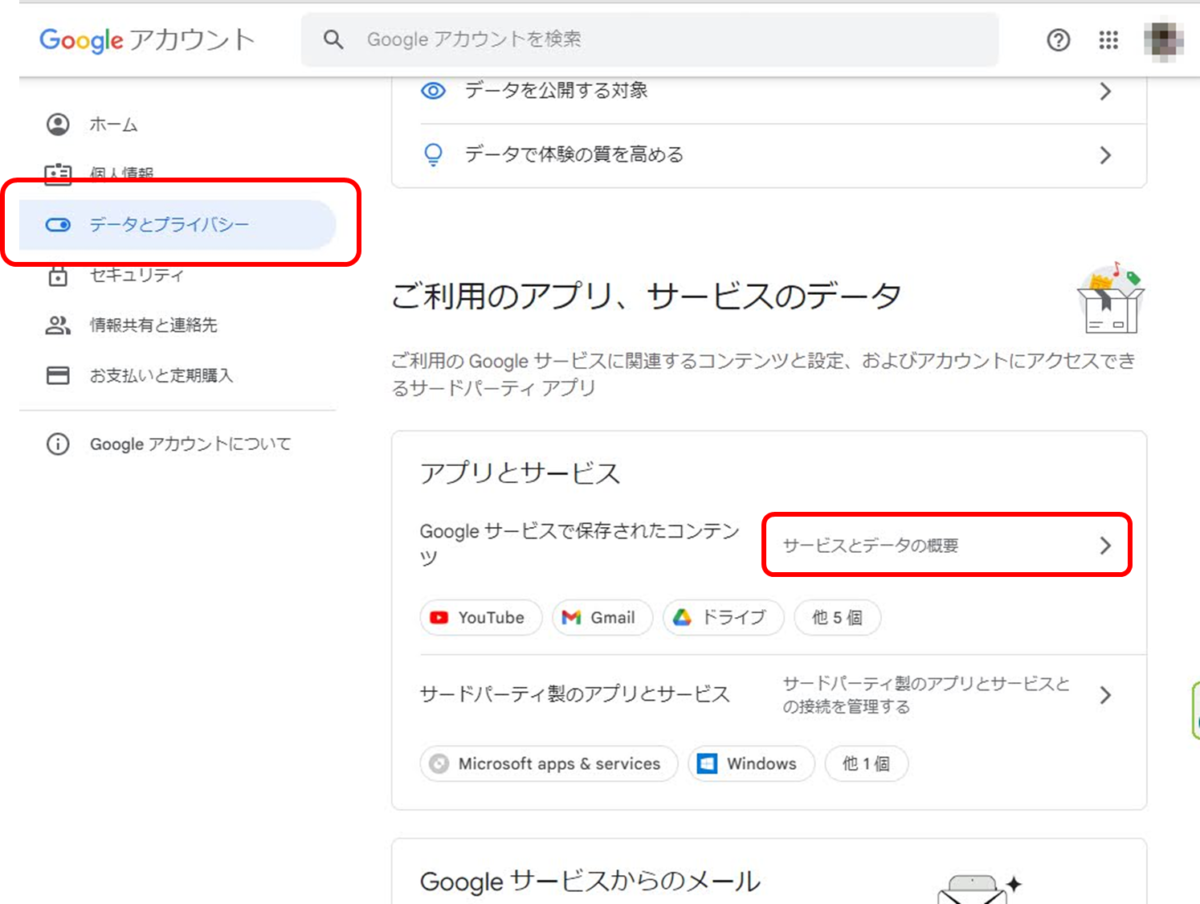Click the eye icon for データを公開する対象

pyautogui.click(x=433, y=91)
